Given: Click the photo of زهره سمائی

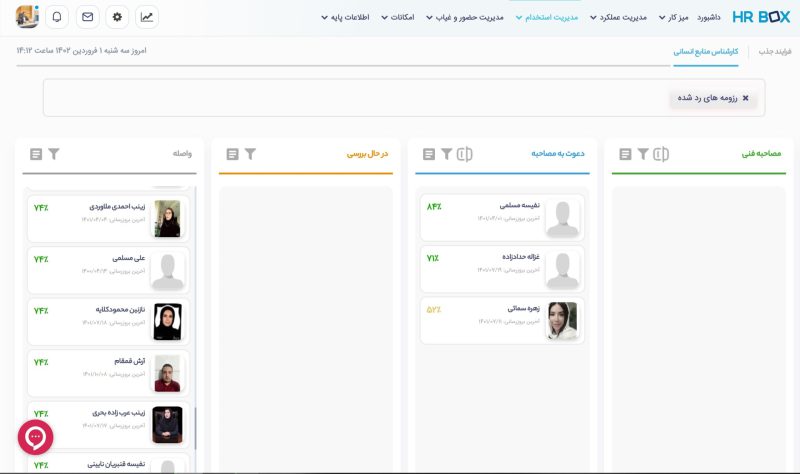Looking at the screenshot, I should [x=562, y=321].
